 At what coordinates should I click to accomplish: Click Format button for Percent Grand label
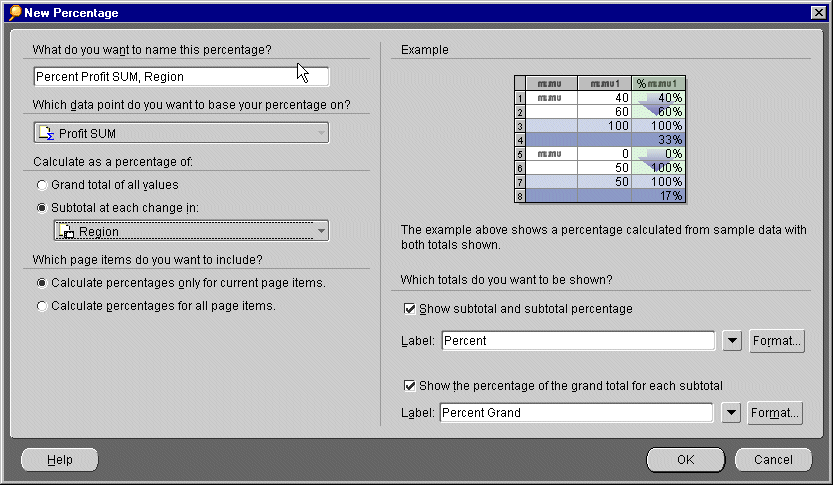point(777,412)
